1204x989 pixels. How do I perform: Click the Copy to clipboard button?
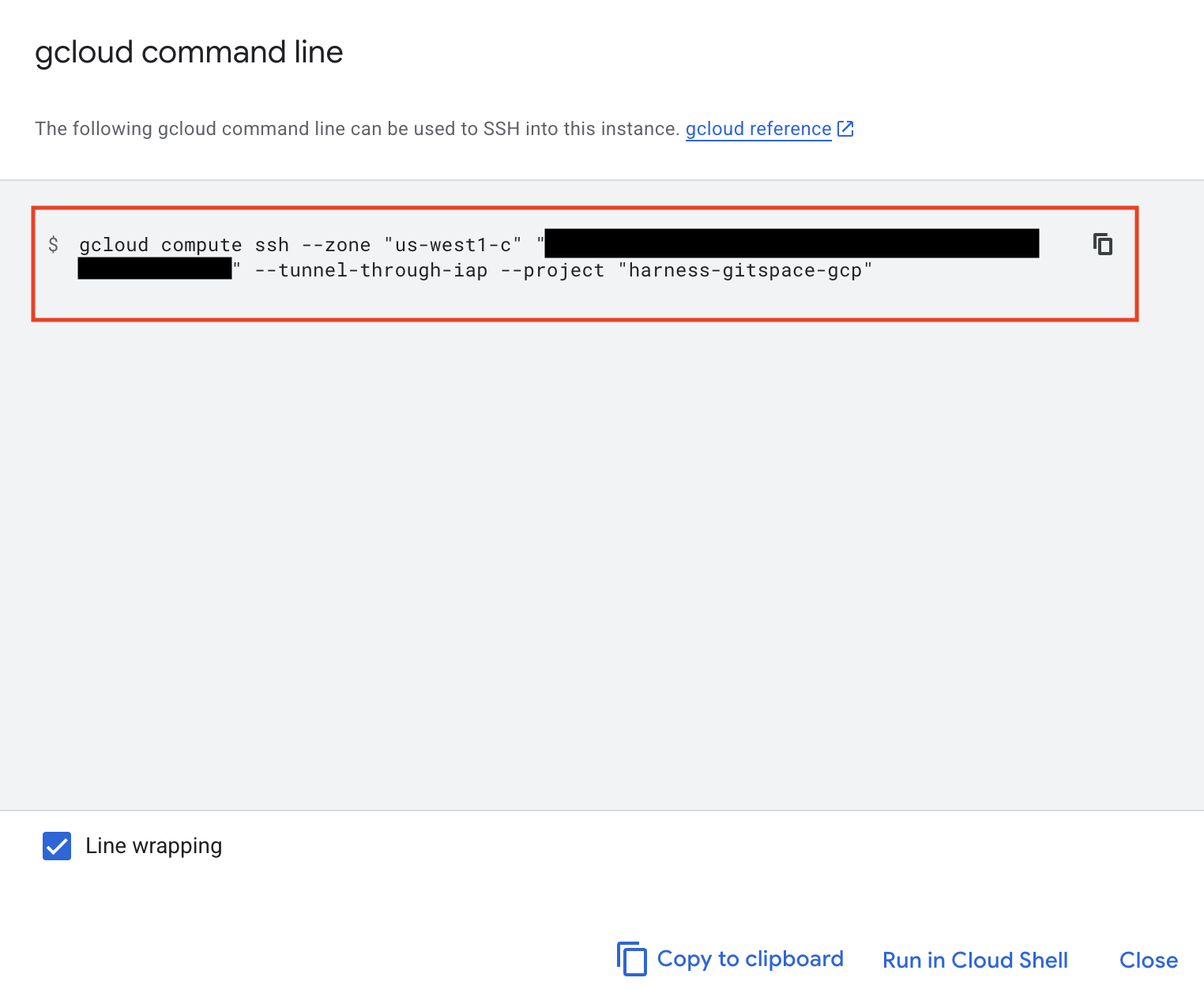749,959
